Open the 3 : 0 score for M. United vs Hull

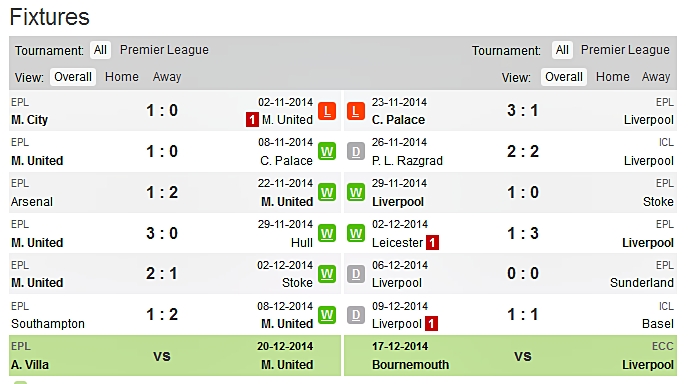click(162, 233)
